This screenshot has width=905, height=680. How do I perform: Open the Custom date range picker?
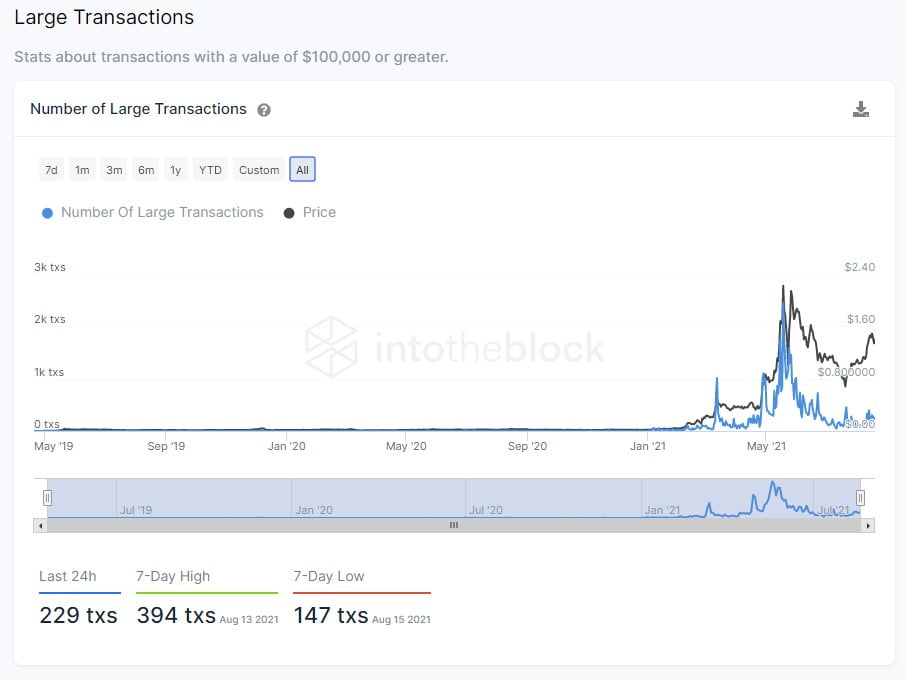click(x=259, y=170)
